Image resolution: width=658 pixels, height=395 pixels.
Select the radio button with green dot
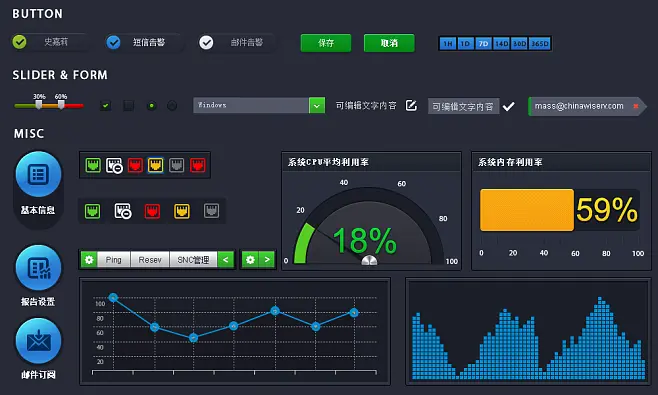151,106
